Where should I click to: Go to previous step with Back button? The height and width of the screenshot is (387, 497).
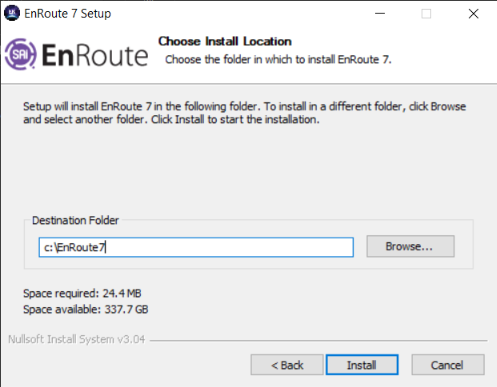click(x=287, y=365)
